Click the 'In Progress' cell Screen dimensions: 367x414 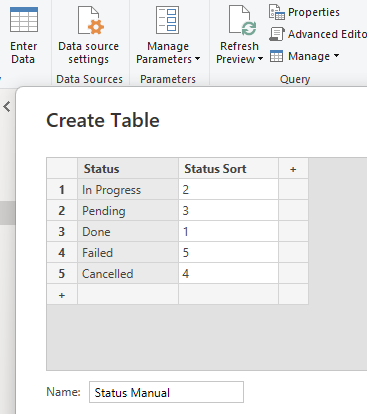(128, 190)
